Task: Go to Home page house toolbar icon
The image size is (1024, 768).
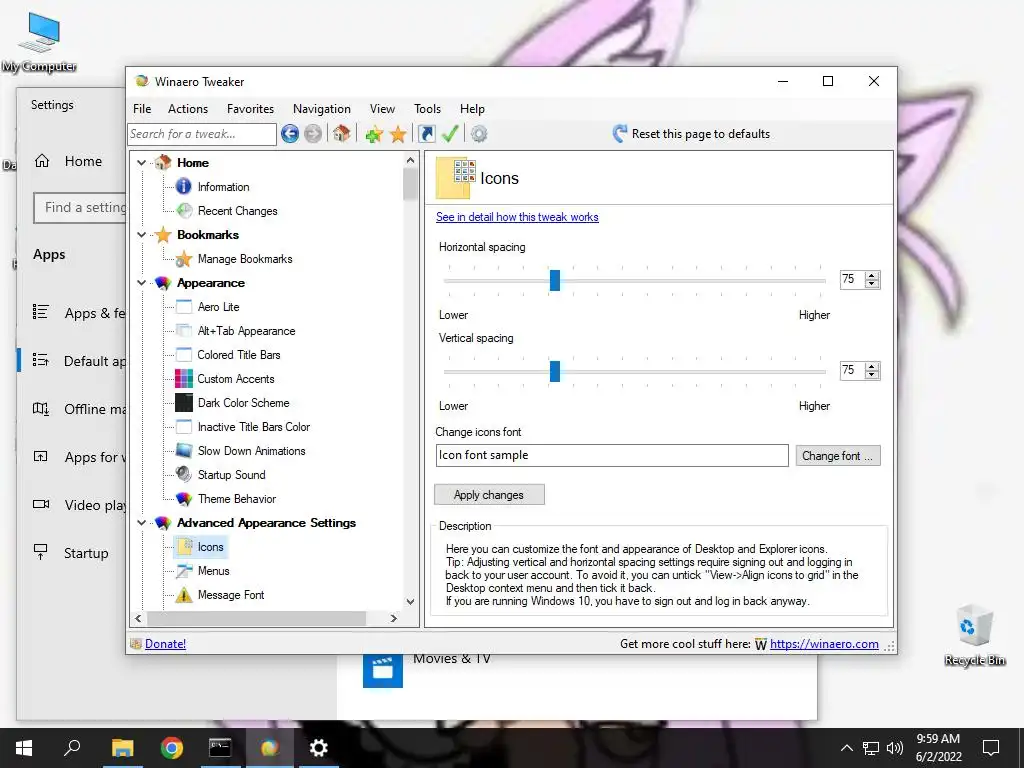Action: (x=341, y=134)
